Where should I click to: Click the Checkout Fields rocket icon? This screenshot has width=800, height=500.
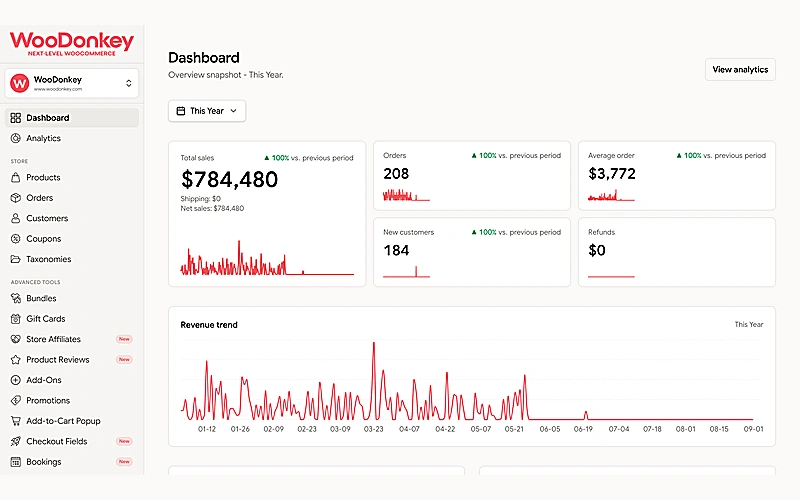click(x=16, y=441)
